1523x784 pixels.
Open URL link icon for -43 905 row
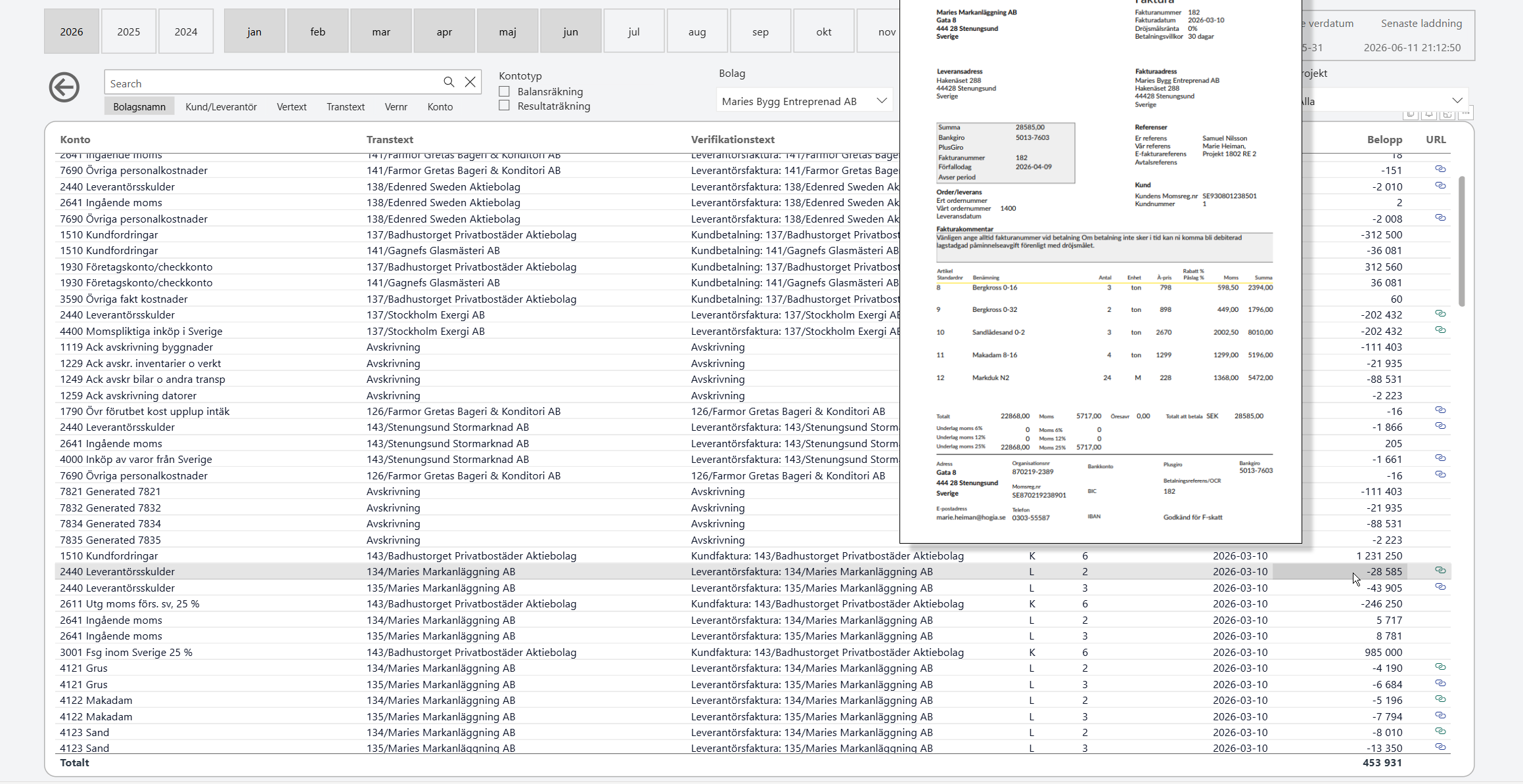point(1440,587)
